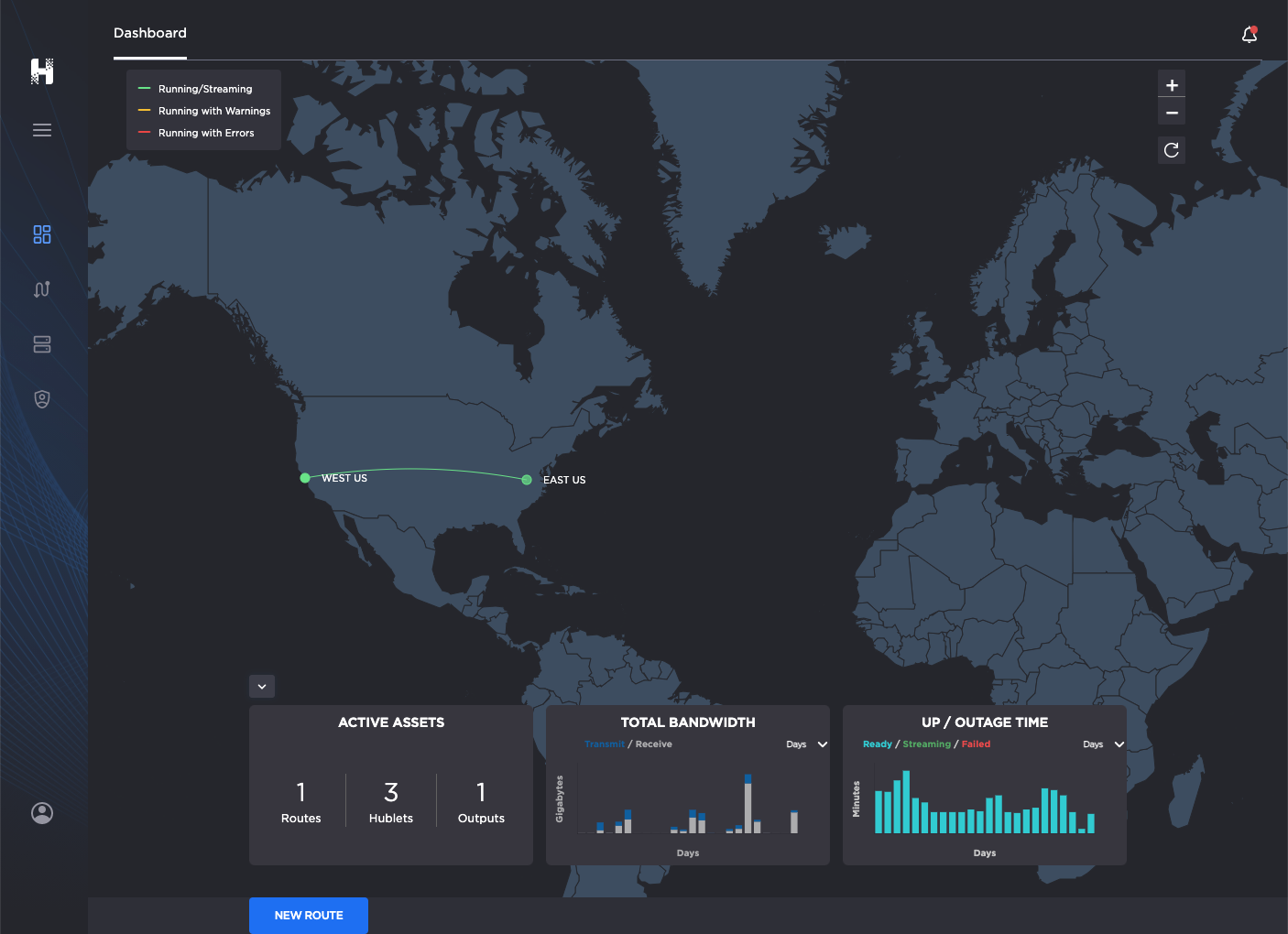Open Days dropdown in Total Bandwidth

806,744
